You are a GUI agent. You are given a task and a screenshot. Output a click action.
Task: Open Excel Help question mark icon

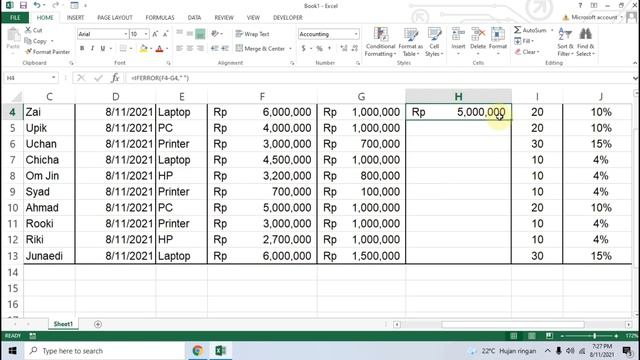[580, 5]
